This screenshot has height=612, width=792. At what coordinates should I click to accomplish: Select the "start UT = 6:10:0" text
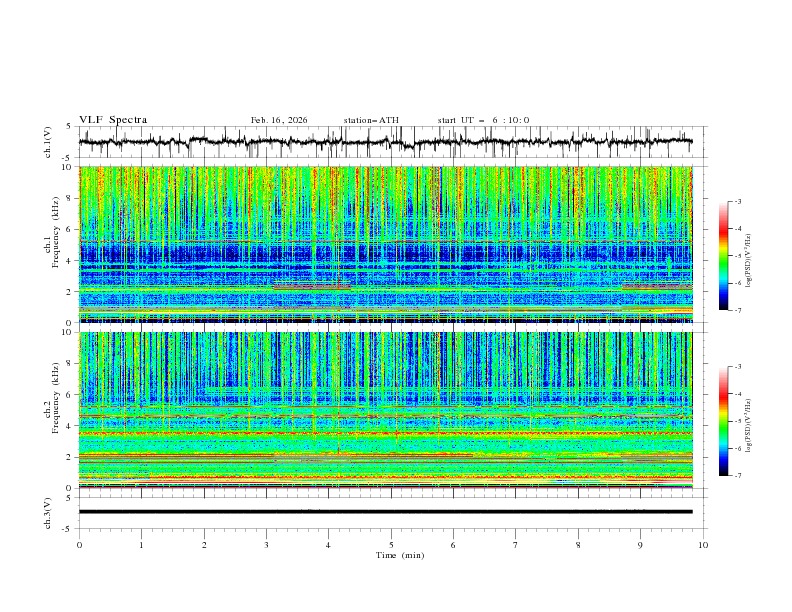(x=483, y=120)
